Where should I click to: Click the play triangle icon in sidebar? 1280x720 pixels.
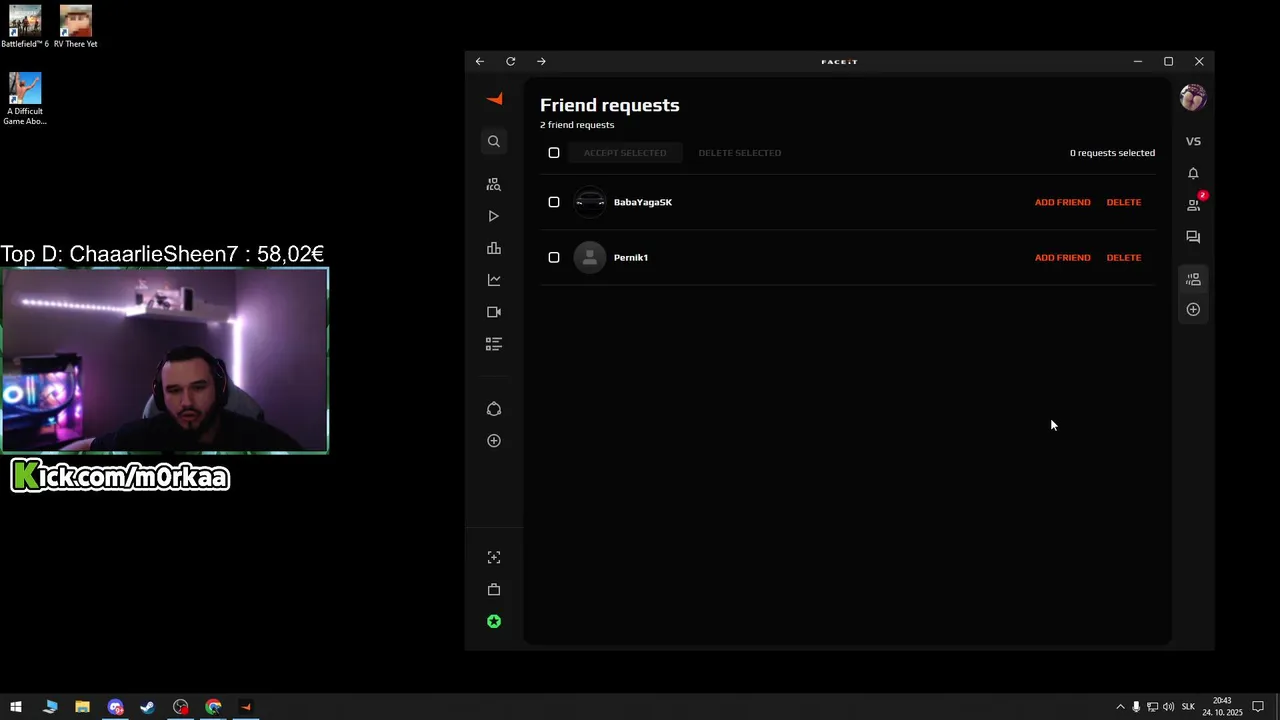coord(494,217)
